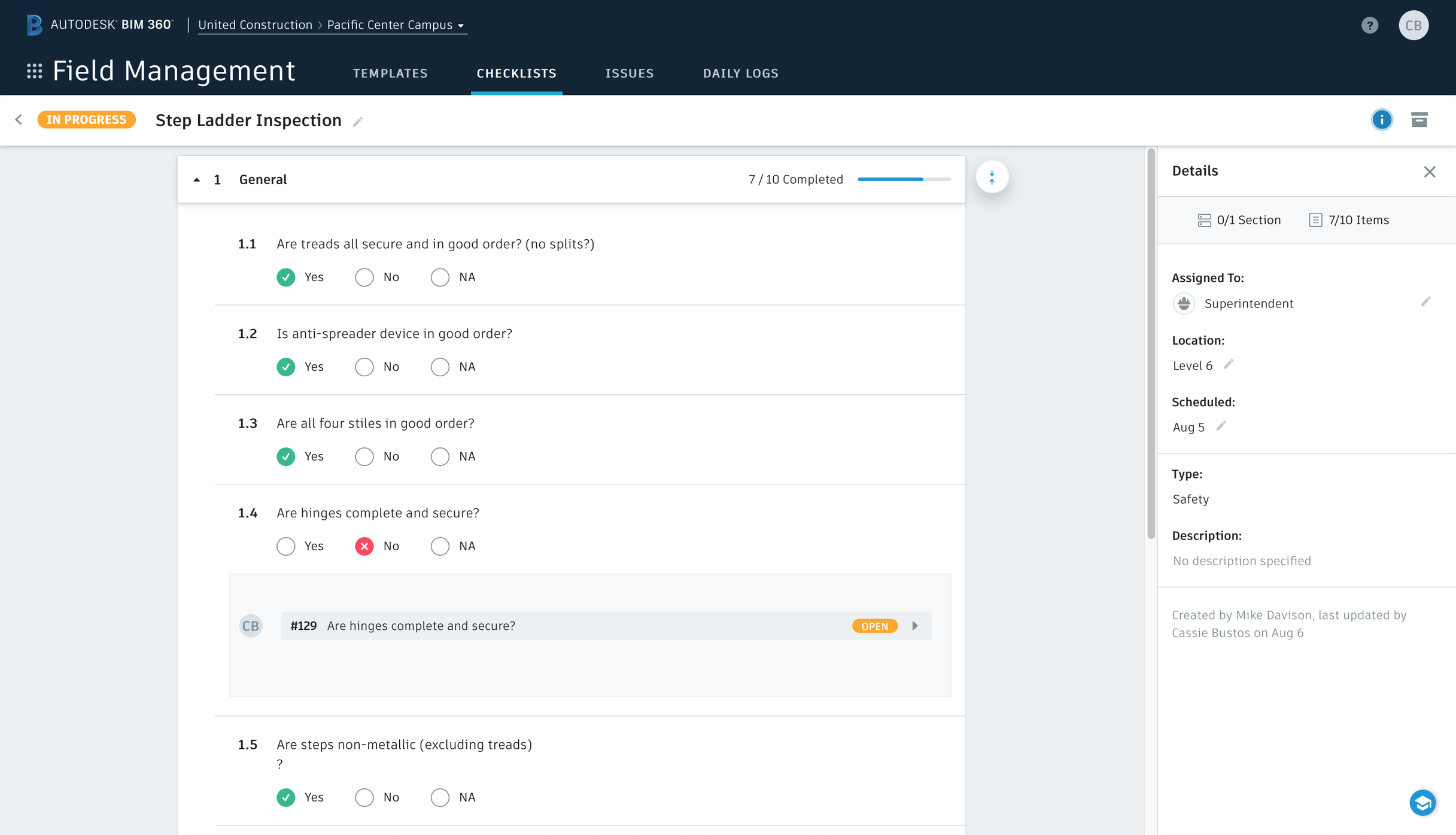Go back using the left chevron
This screenshot has width=1456, height=835.
(19, 120)
